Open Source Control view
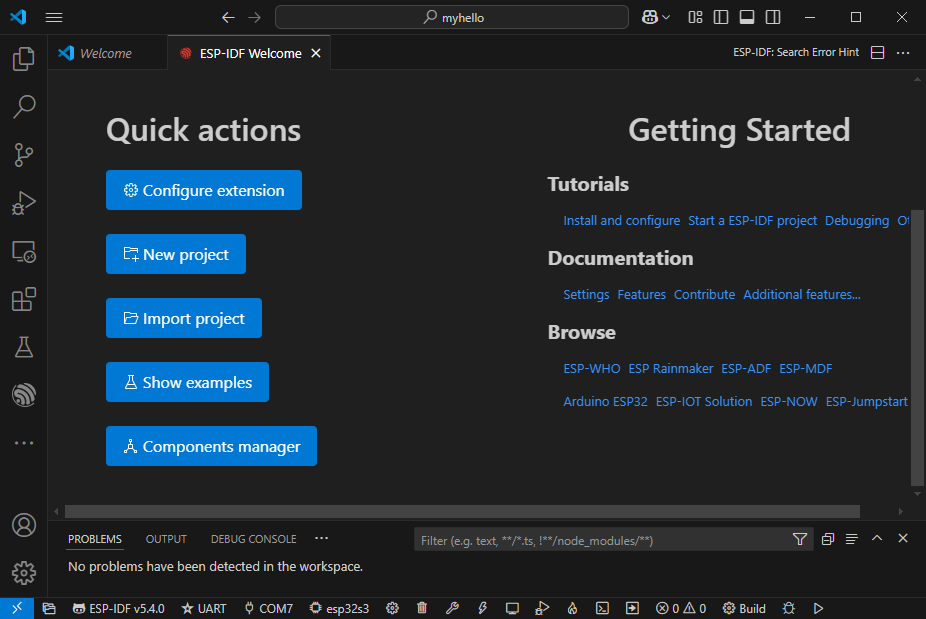The width and height of the screenshot is (926, 619). pyautogui.click(x=24, y=155)
